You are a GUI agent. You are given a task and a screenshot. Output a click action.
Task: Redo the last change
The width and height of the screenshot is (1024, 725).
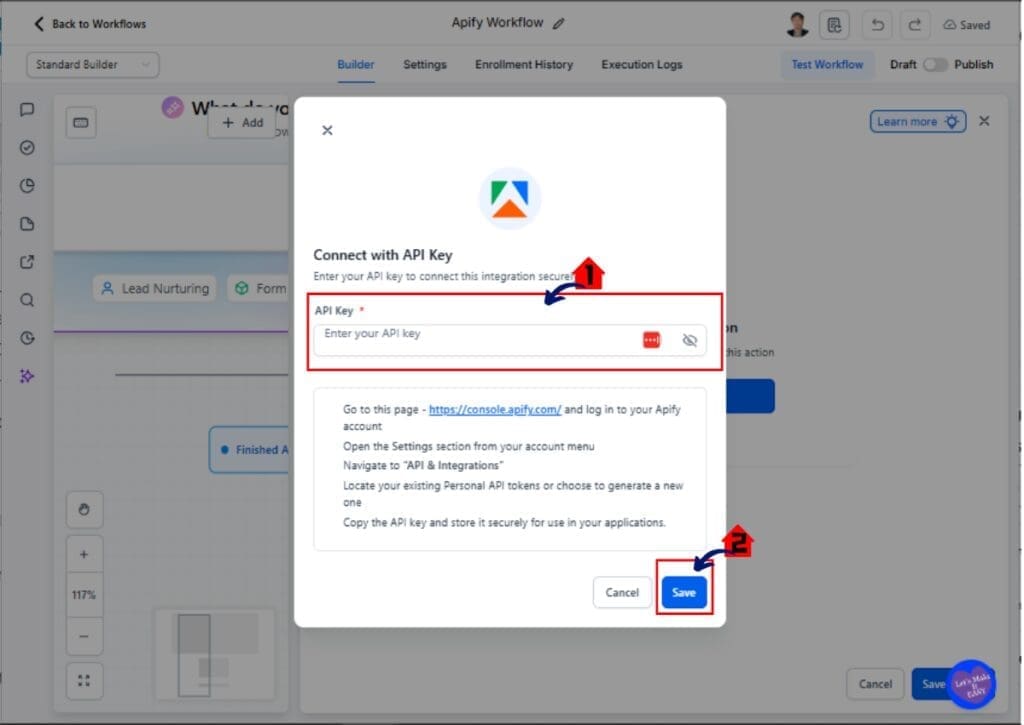(x=914, y=25)
